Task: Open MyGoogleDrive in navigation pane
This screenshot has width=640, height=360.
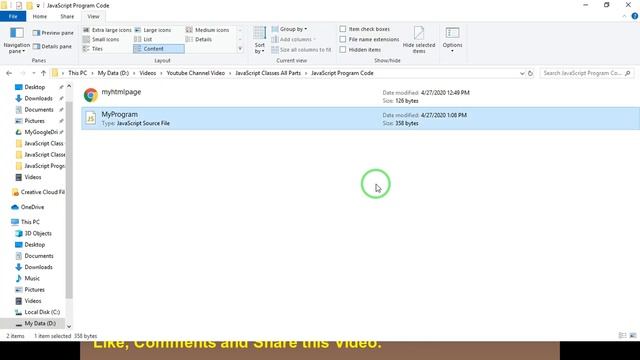Action: coord(41,132)
